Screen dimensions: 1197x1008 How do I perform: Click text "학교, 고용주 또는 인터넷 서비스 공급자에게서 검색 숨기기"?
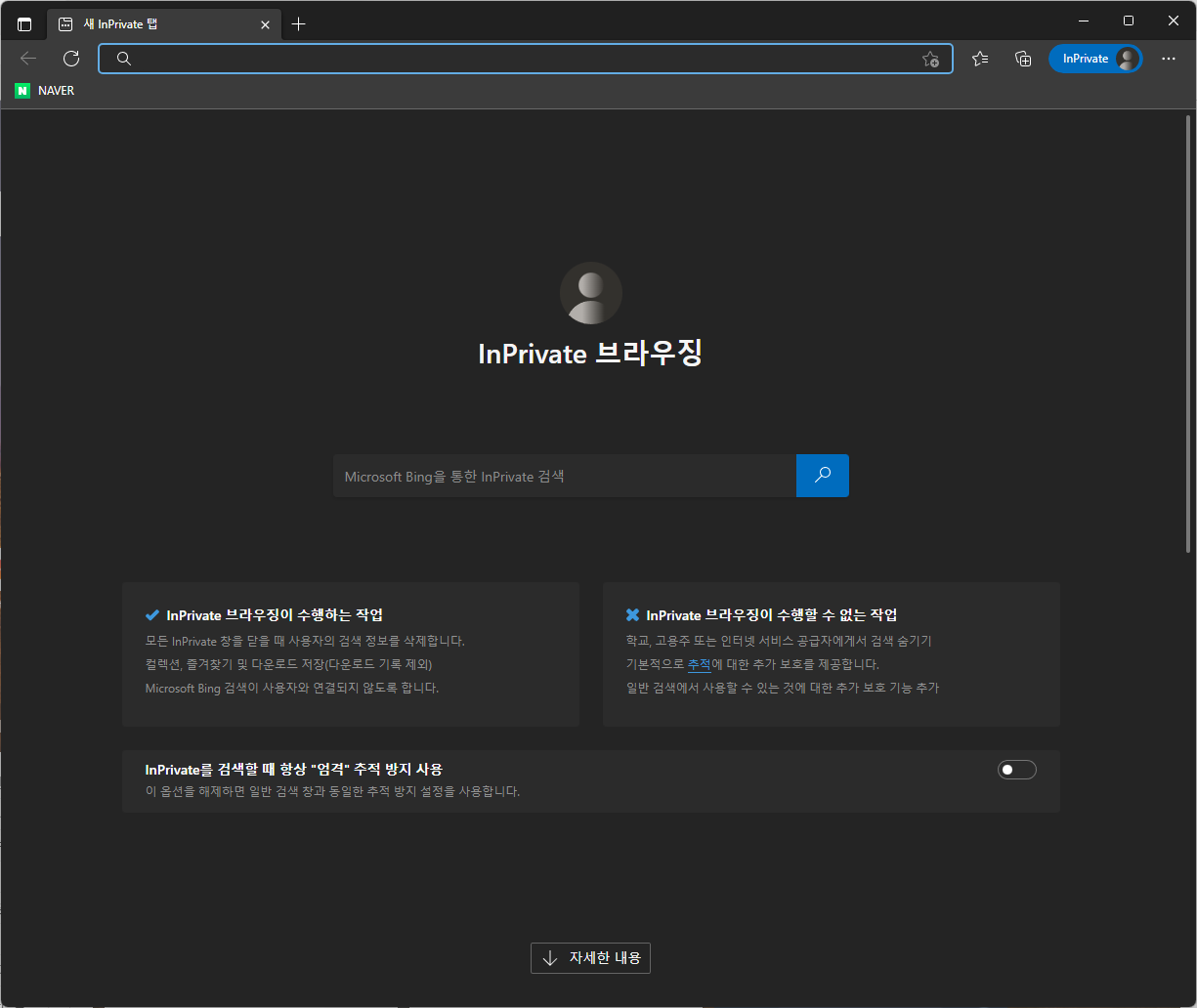tap(779, 641)
